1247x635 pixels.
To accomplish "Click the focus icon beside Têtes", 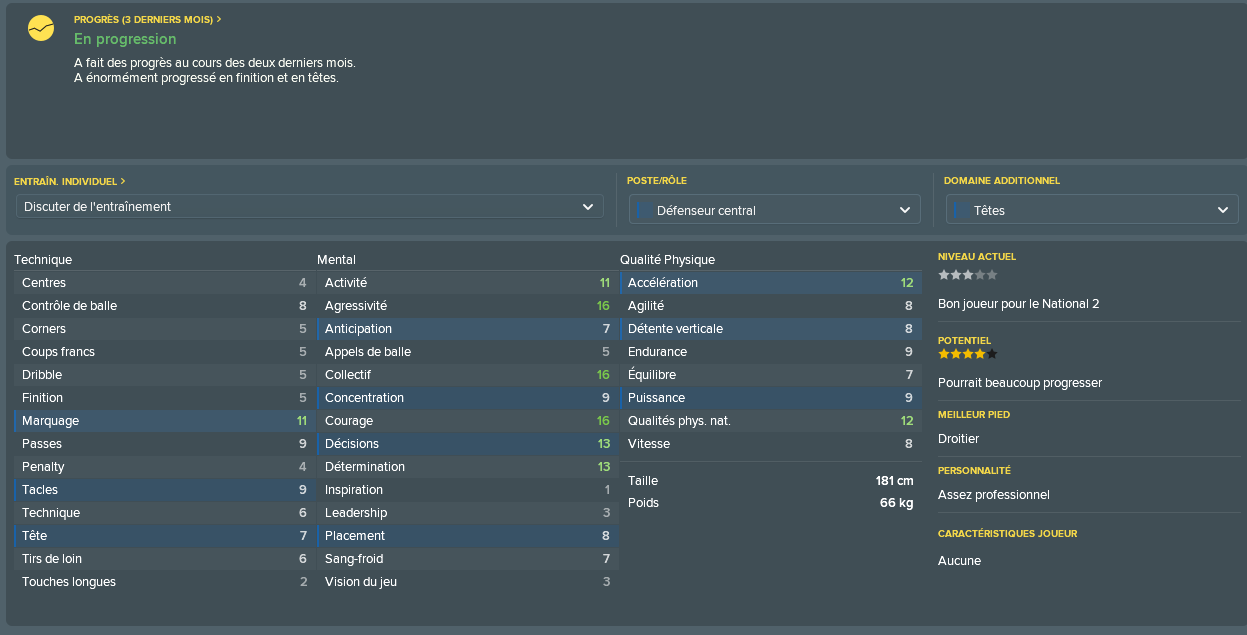I will click(959, 210).
